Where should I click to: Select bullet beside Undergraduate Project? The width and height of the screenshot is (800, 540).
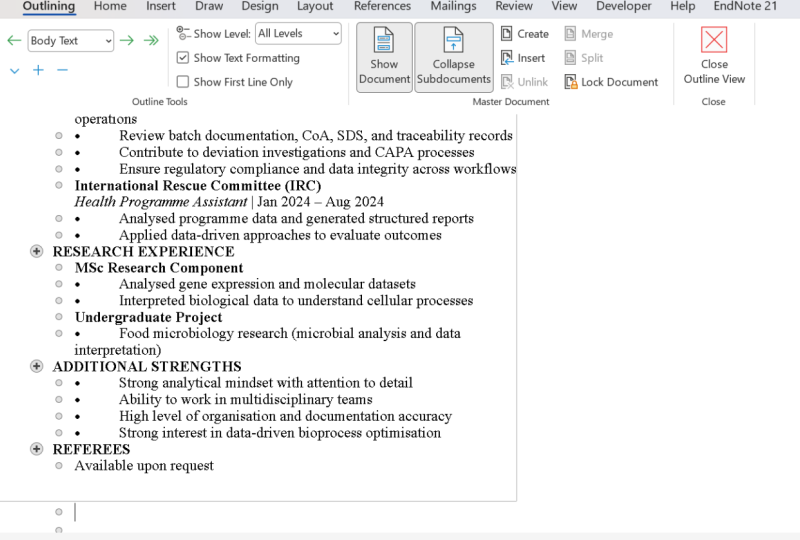tap(59, 317)
